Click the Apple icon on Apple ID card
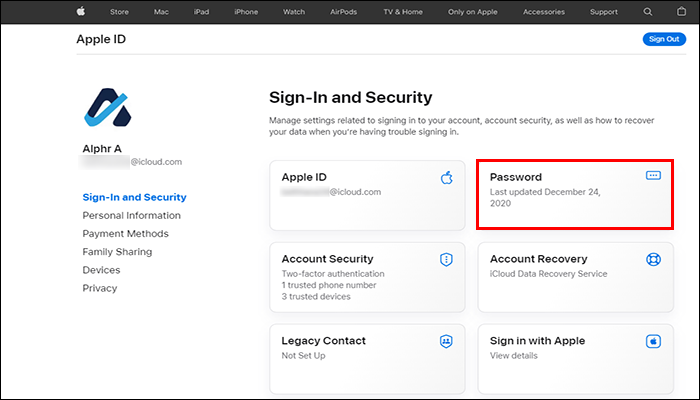 click(446, 177)
